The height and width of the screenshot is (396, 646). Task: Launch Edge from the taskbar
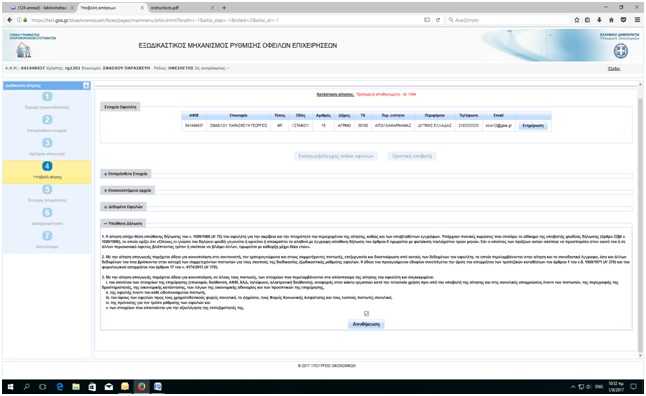pyautogui.click(x=60, y=387)
